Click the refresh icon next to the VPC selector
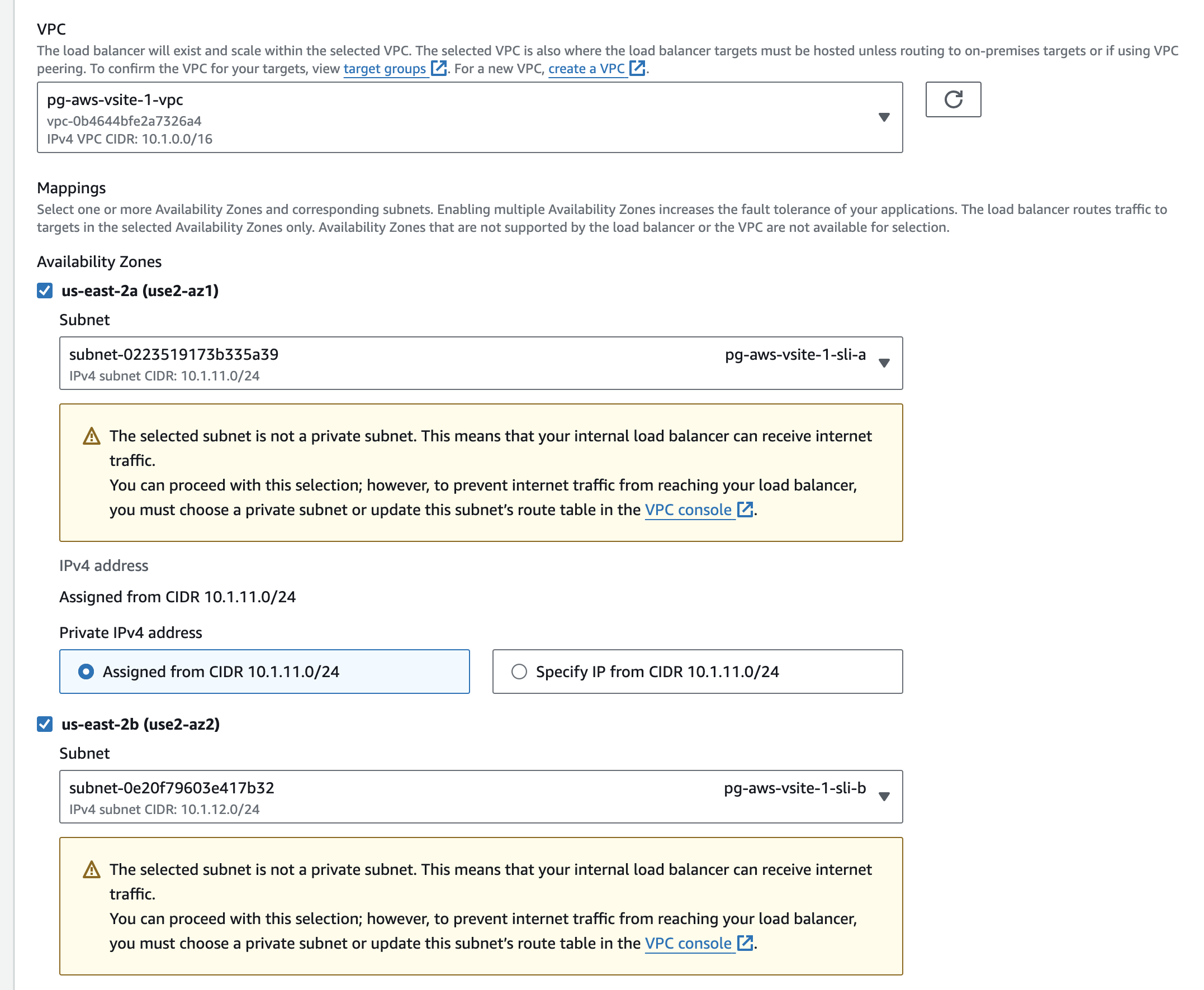This screenshot has height=990, width=1204. tap(953, 99)
